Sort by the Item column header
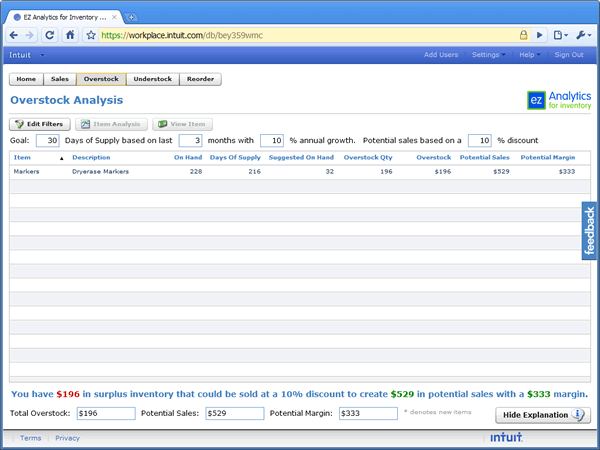The height and width of the screenshot is (450, 600). coord(22,157)
